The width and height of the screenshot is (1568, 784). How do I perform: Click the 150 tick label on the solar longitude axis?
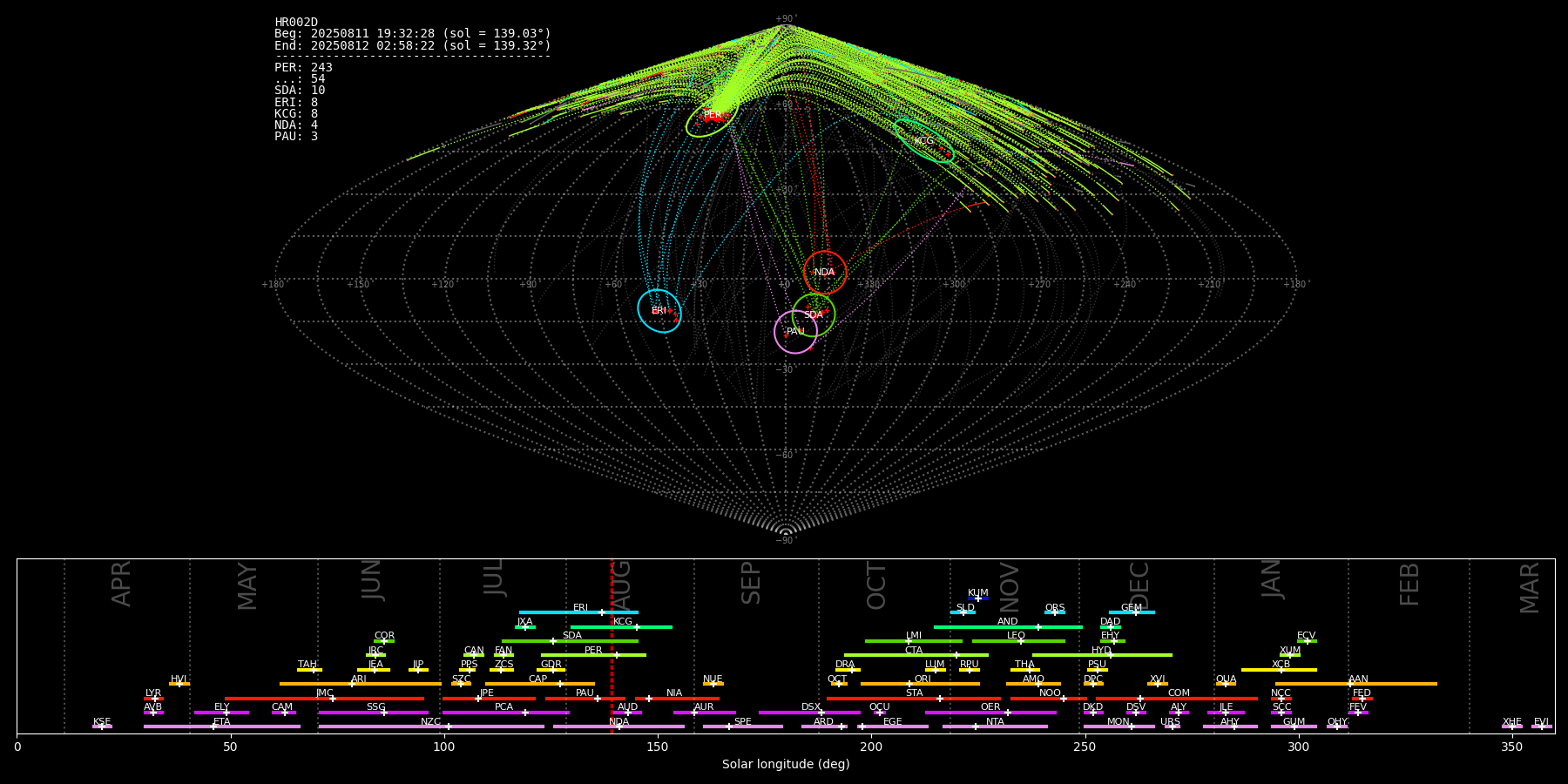coord(658,747)
